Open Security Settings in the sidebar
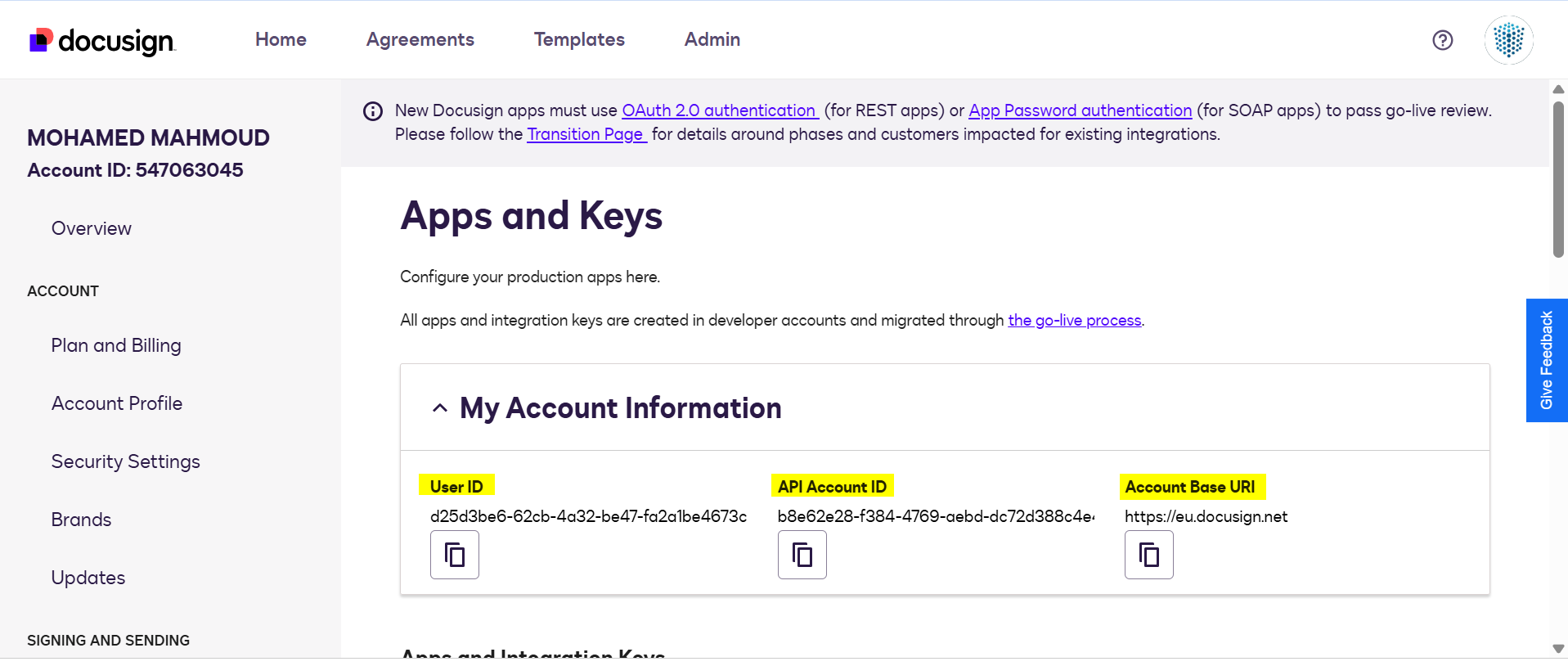The width and height of the screenshot is (1568, 666). coord(126,461)
